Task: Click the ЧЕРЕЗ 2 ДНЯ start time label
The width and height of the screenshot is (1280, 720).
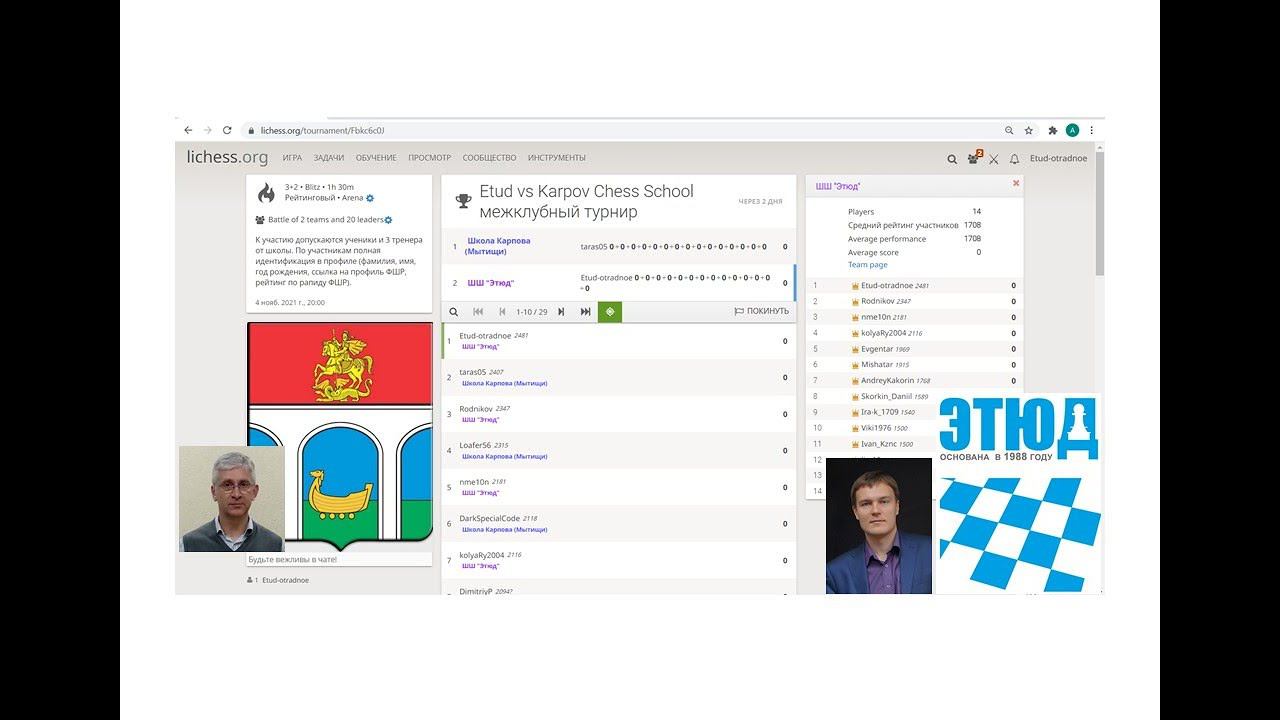Action: click(760, 202)
